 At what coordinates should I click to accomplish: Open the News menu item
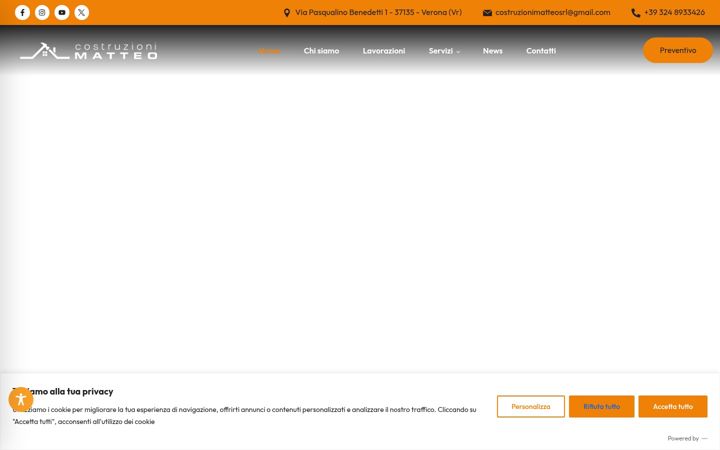[493, 51]
